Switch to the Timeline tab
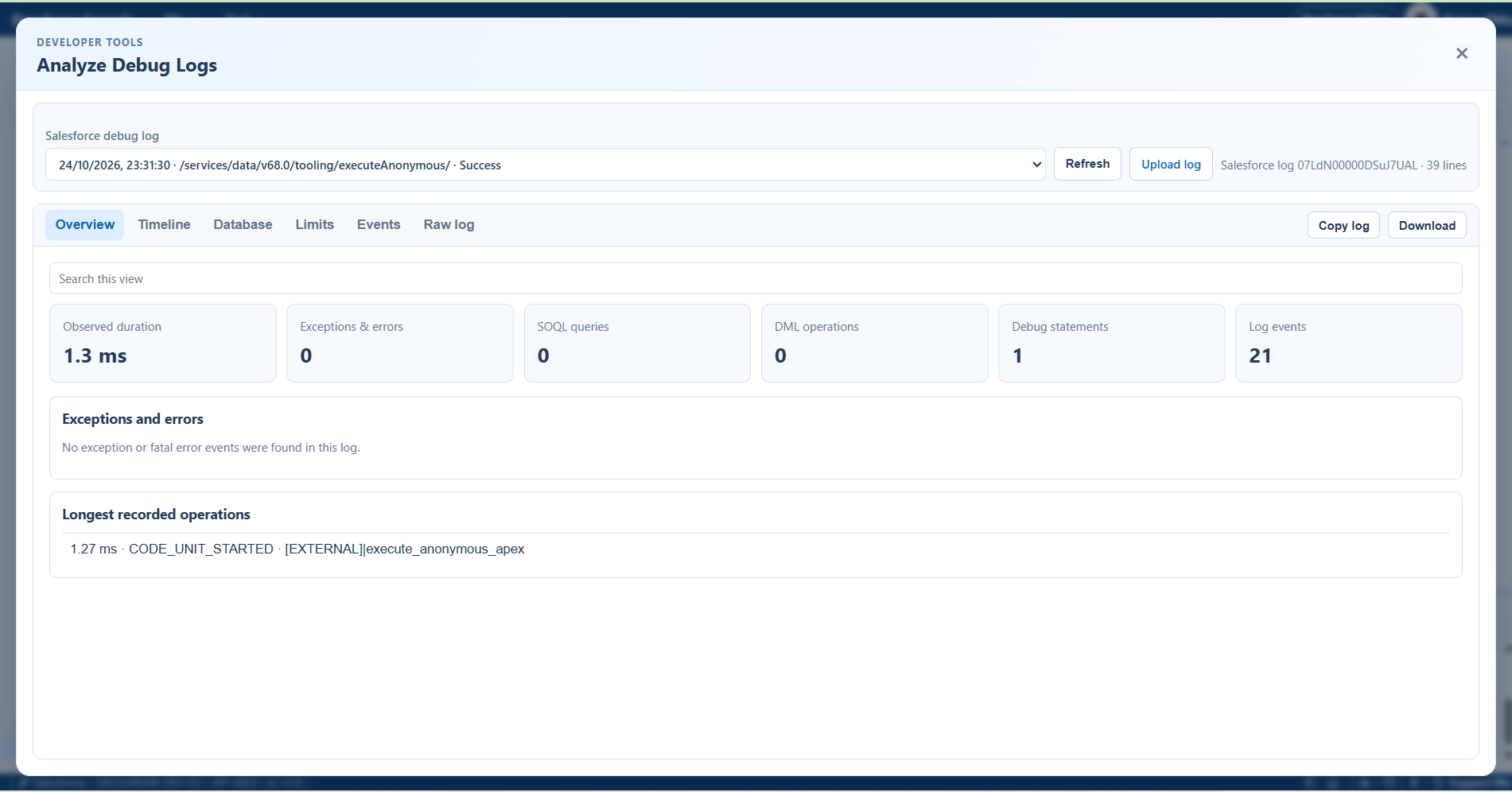The image size is (1512, 792). coord(164,224)
